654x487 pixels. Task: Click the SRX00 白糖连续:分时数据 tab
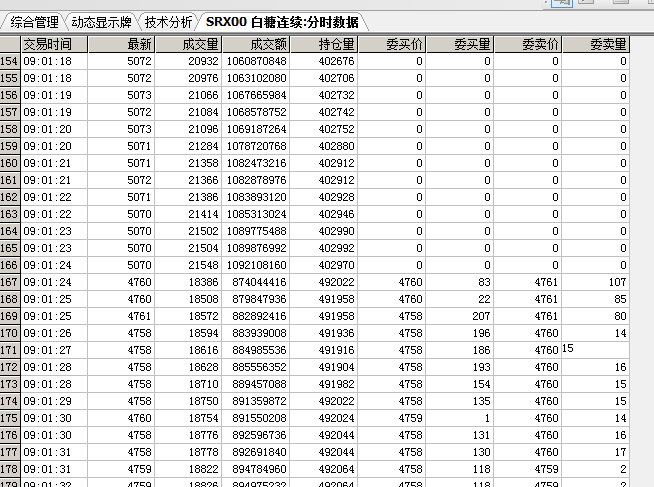(282, 21)
